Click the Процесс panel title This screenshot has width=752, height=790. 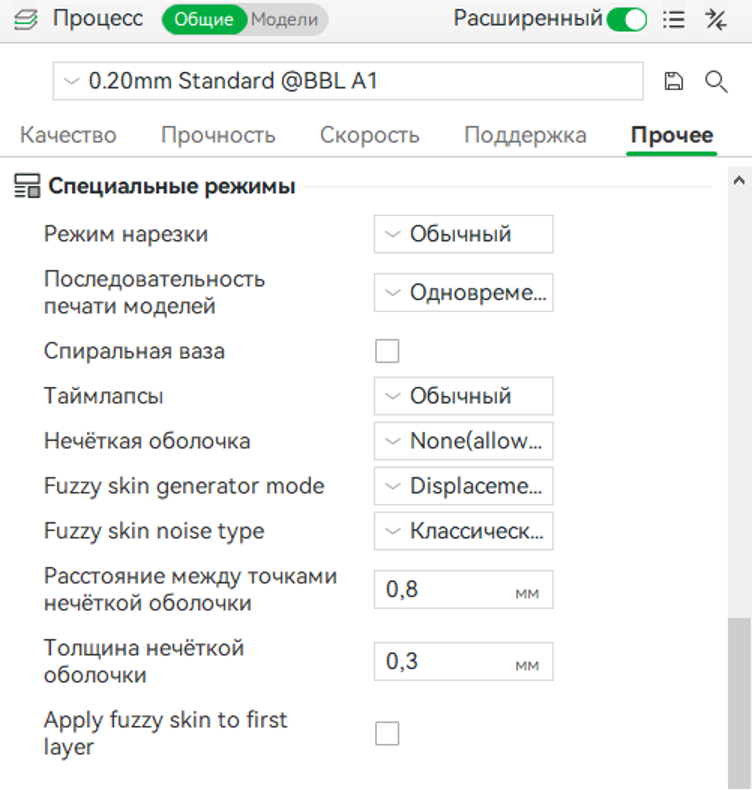[x=98, y=19]
